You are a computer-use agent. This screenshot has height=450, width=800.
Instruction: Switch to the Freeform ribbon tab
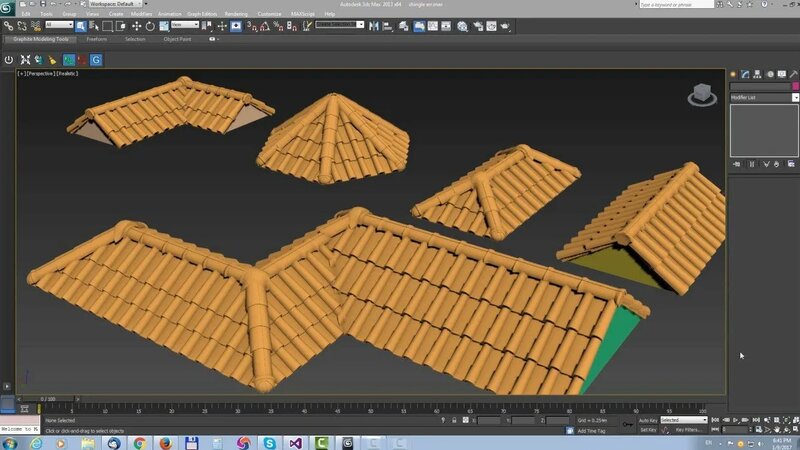click(x=96, y=39)
